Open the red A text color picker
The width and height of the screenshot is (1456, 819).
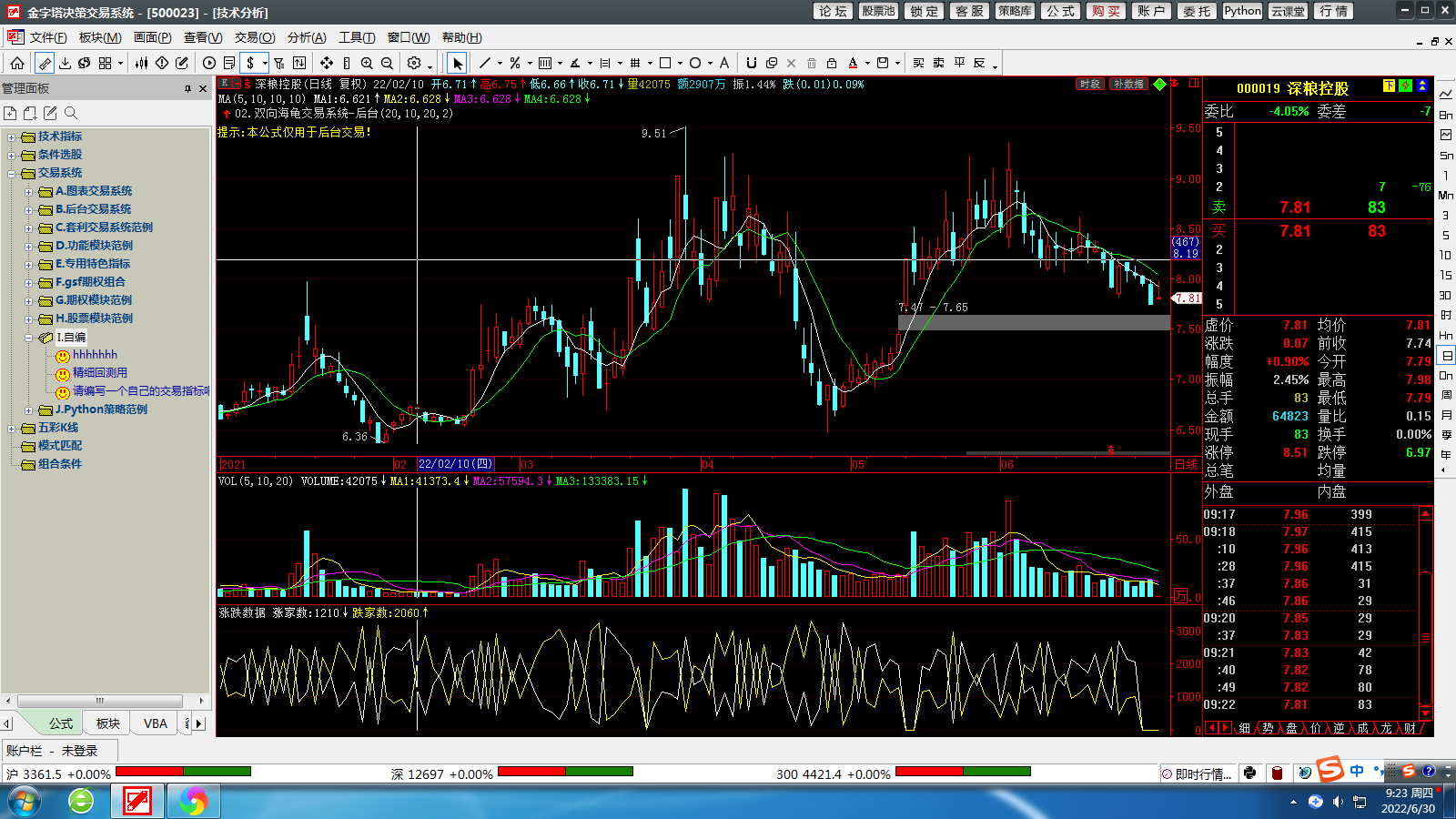(853, 63)
